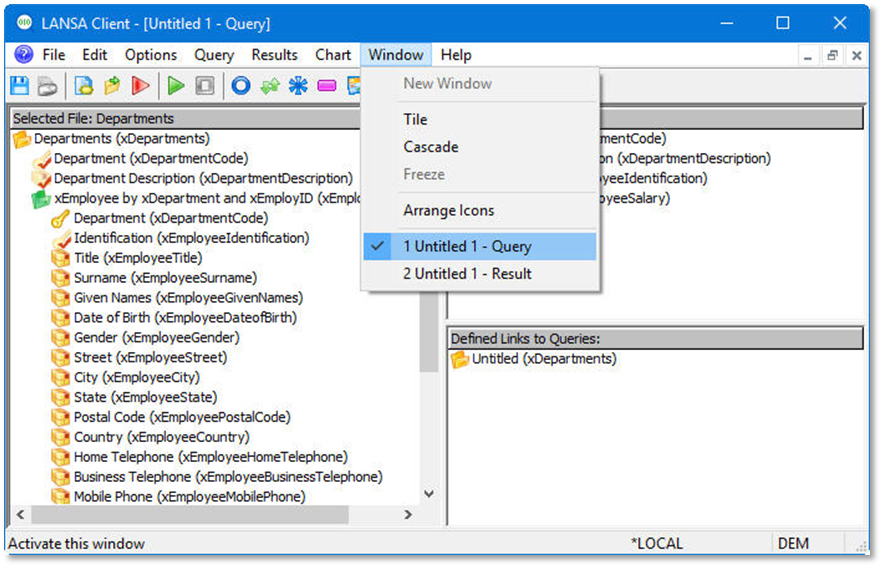Restore the inner query document window
Image resolution: width=882 pixels, height=567 pixels.
click(x=832, y=55)
